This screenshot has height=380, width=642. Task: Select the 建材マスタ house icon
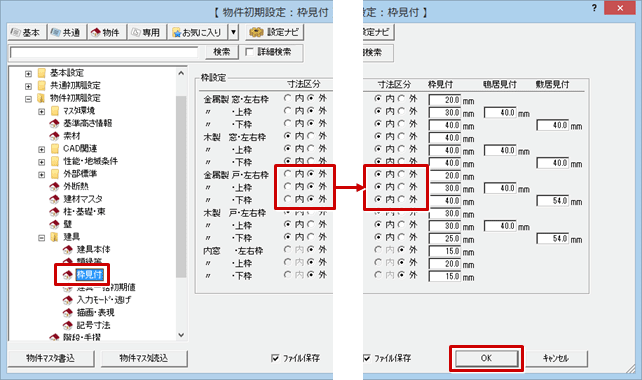[54, 199]
